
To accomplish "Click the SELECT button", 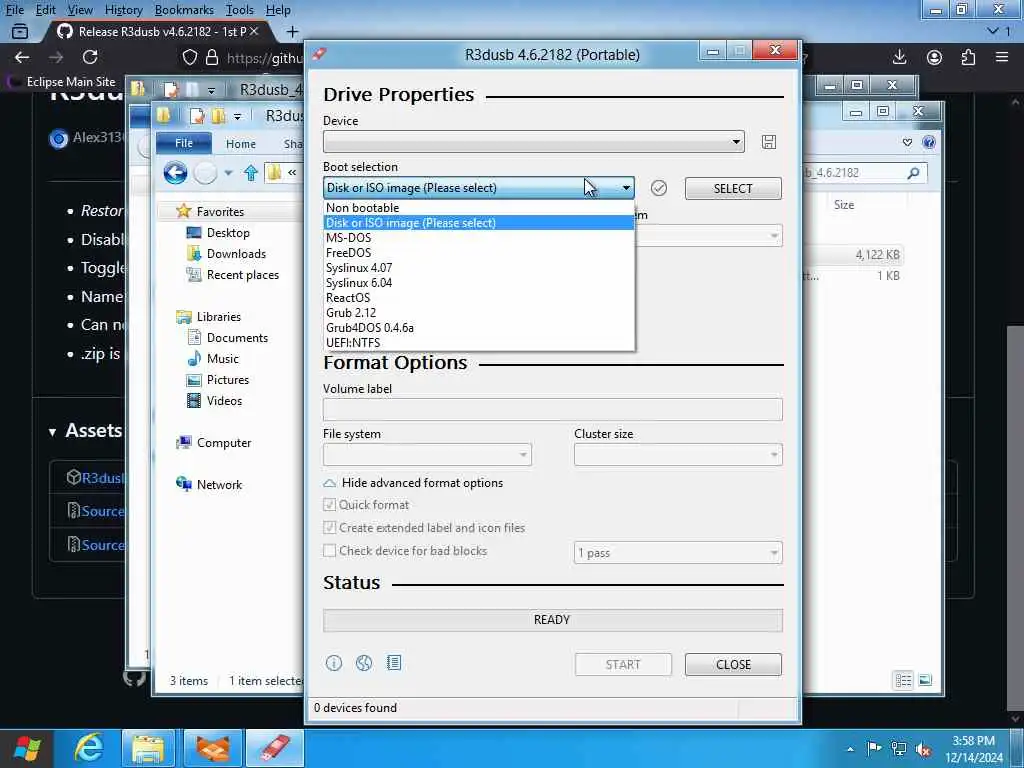I will 733,189.
